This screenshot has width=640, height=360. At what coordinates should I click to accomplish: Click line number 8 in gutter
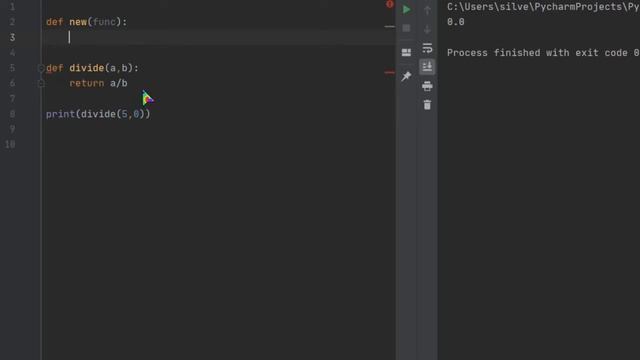coord(12,114)
